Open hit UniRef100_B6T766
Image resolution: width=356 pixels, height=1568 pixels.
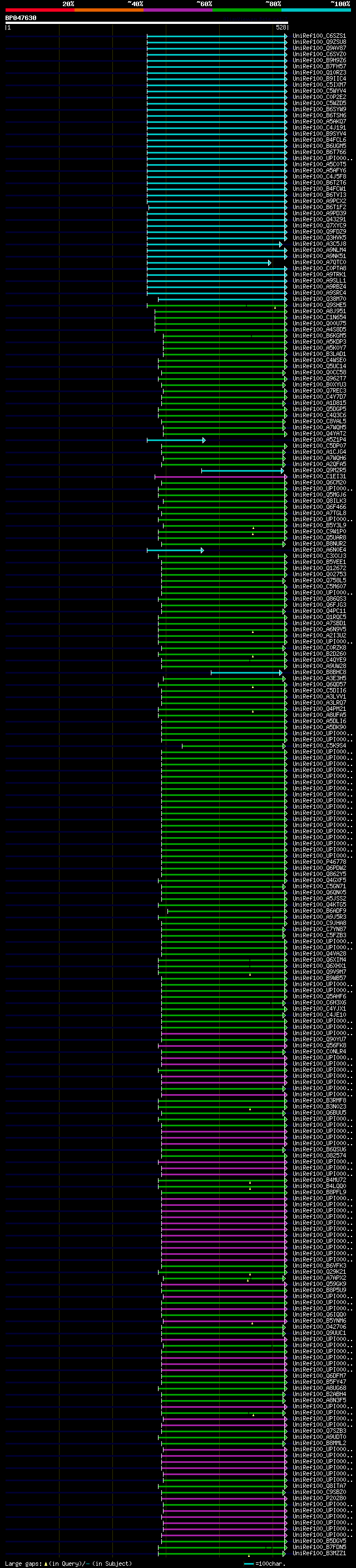(319, 152)
